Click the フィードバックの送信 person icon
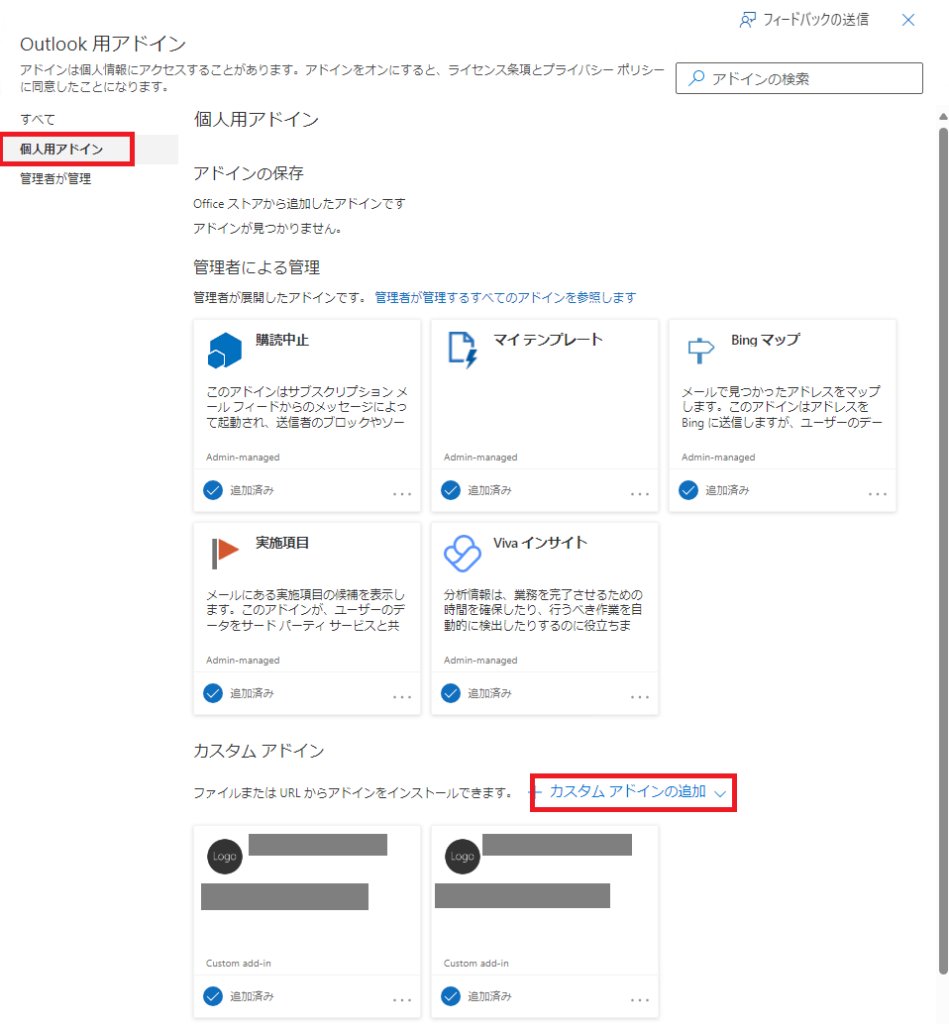This screenshot has width=949, height=1024. pos(747,20)
